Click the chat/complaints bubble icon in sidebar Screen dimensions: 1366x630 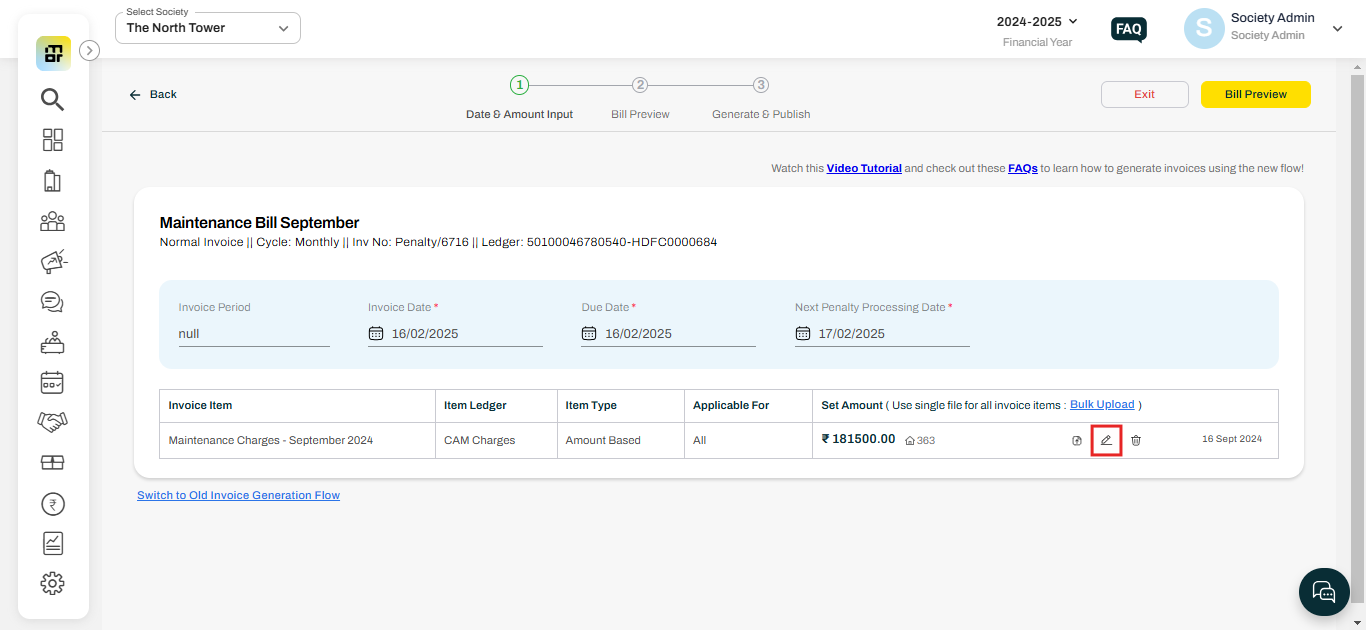[52, 301]
